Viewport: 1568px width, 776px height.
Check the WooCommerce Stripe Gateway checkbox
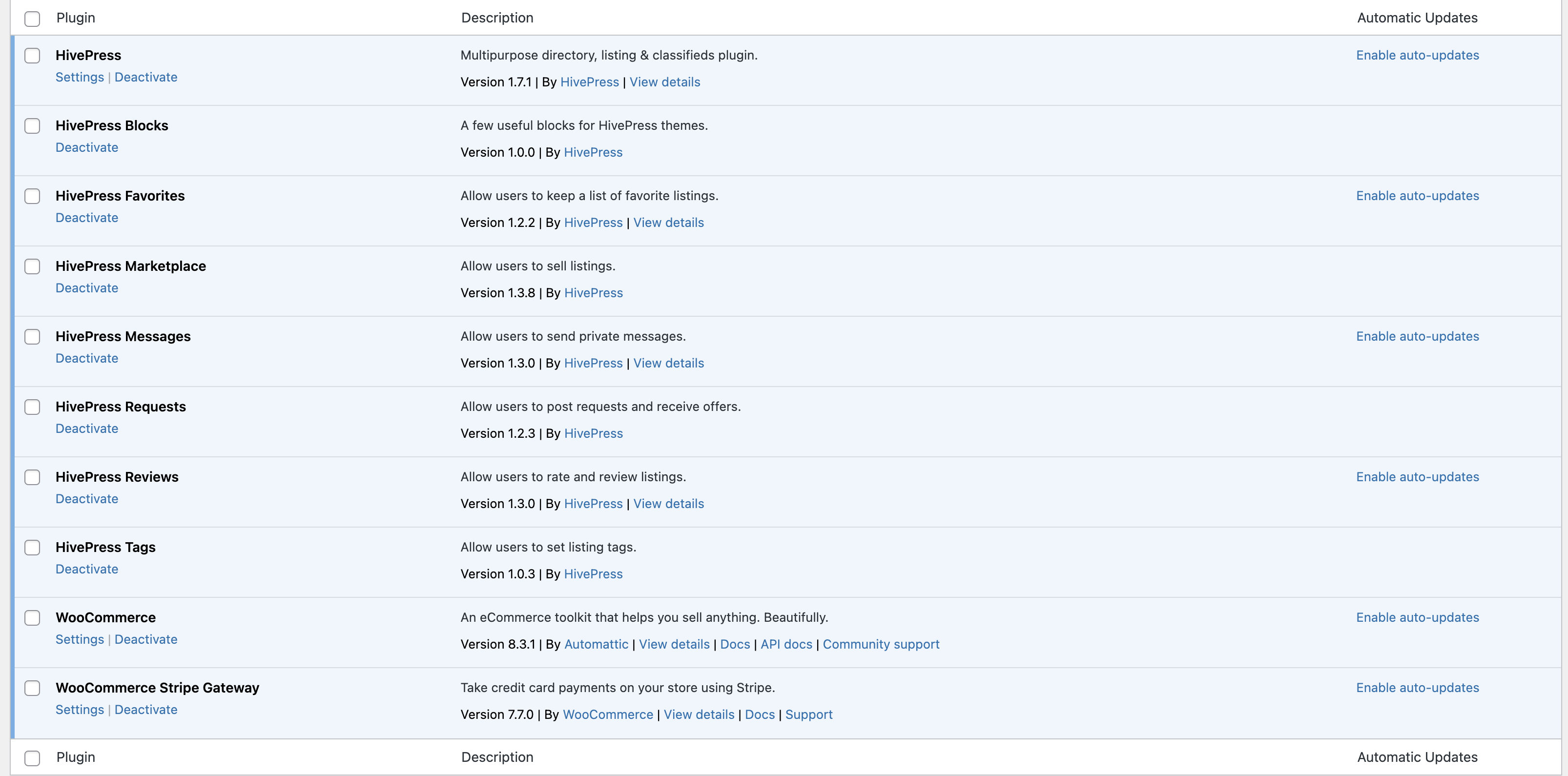tap(32, 688)
